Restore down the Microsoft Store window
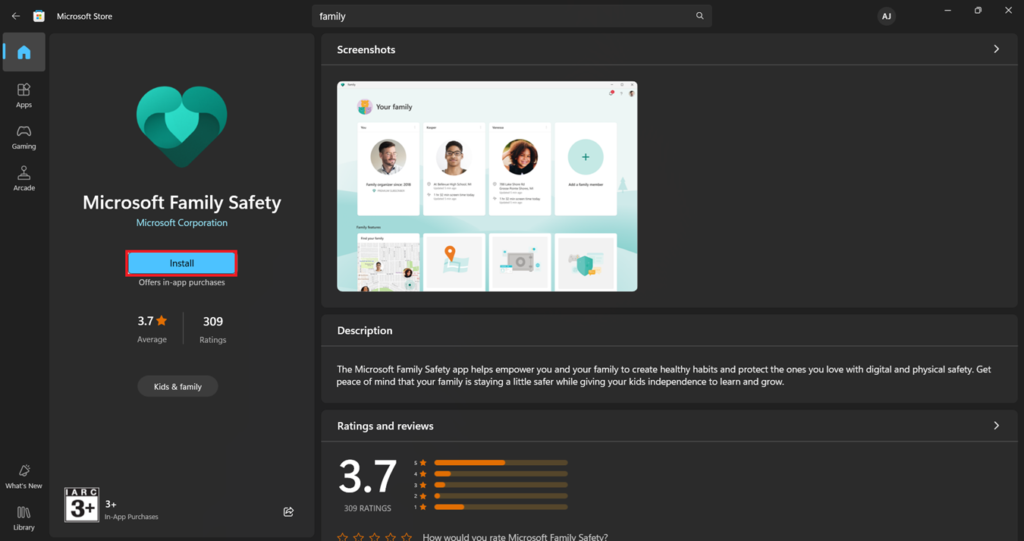Viewport: 1024px width, 541px height. click(x=978, y=10)
